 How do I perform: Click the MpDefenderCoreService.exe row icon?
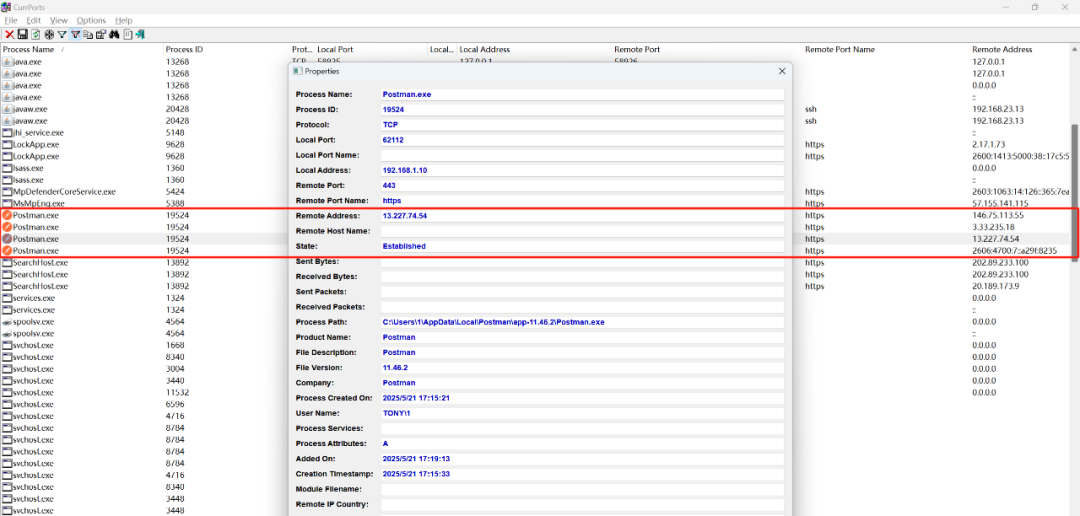point(7,192)
